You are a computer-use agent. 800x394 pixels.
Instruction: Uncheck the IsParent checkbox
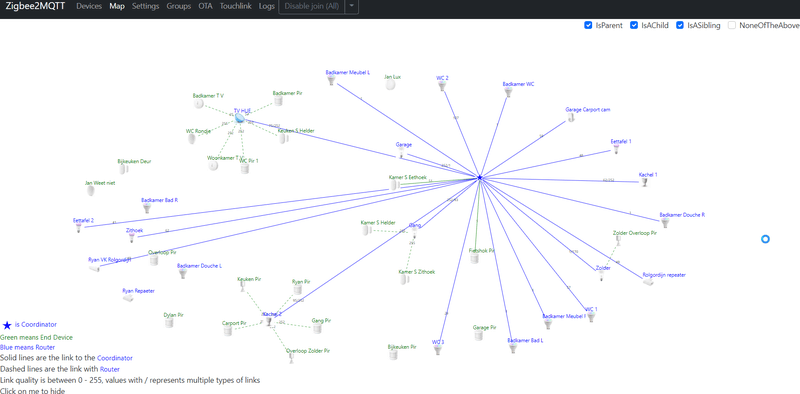point(588,26)
